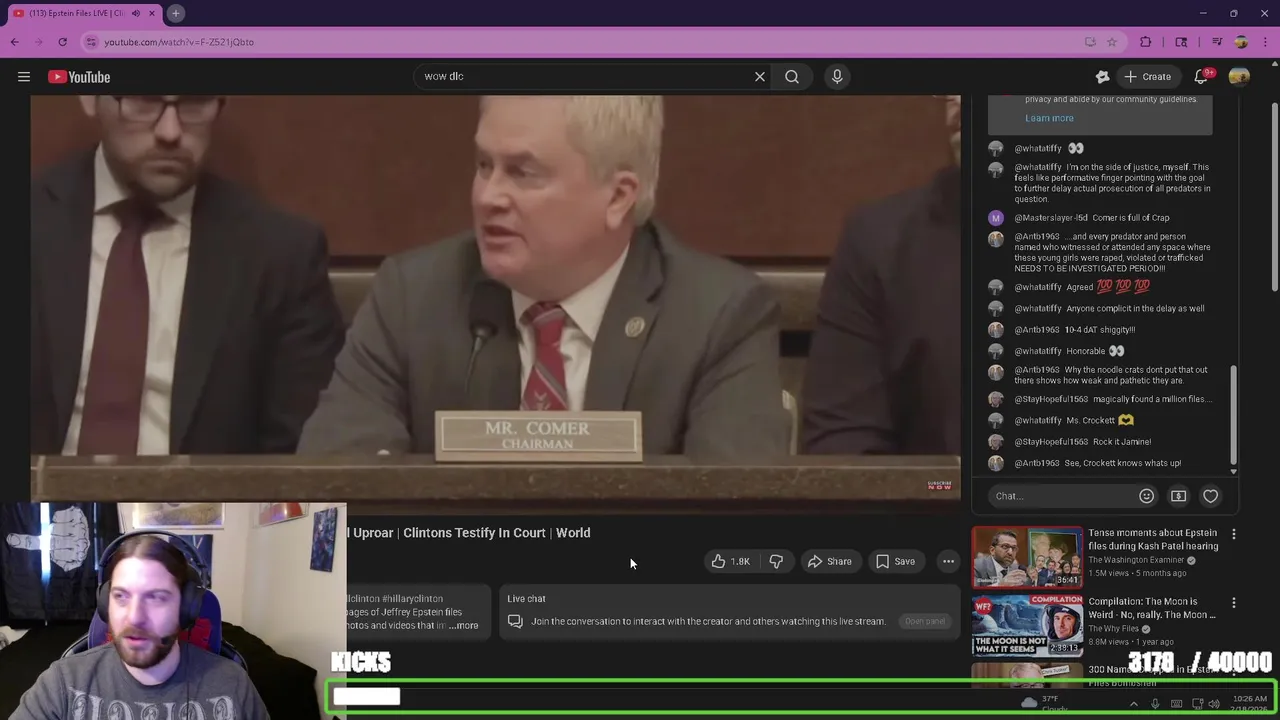This screenshot has height=720, width=1280.
Task: Start voice search with microphone
Action: [837, 76]
